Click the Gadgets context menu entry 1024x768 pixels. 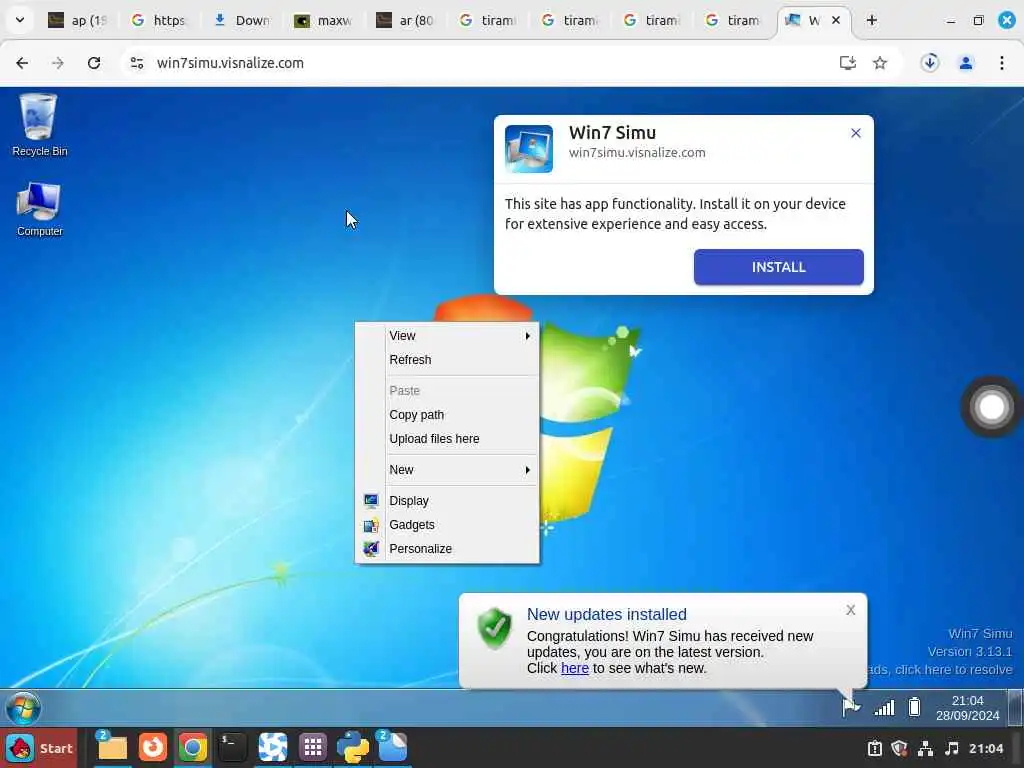tap(447, 525)
